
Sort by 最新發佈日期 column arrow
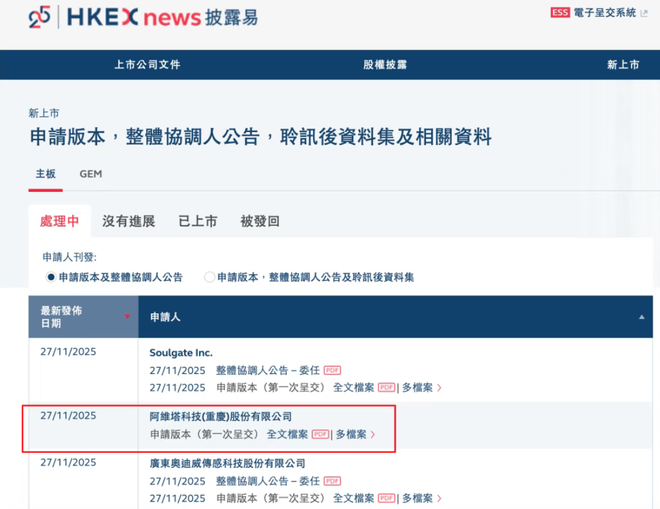[x=127, y=316]
